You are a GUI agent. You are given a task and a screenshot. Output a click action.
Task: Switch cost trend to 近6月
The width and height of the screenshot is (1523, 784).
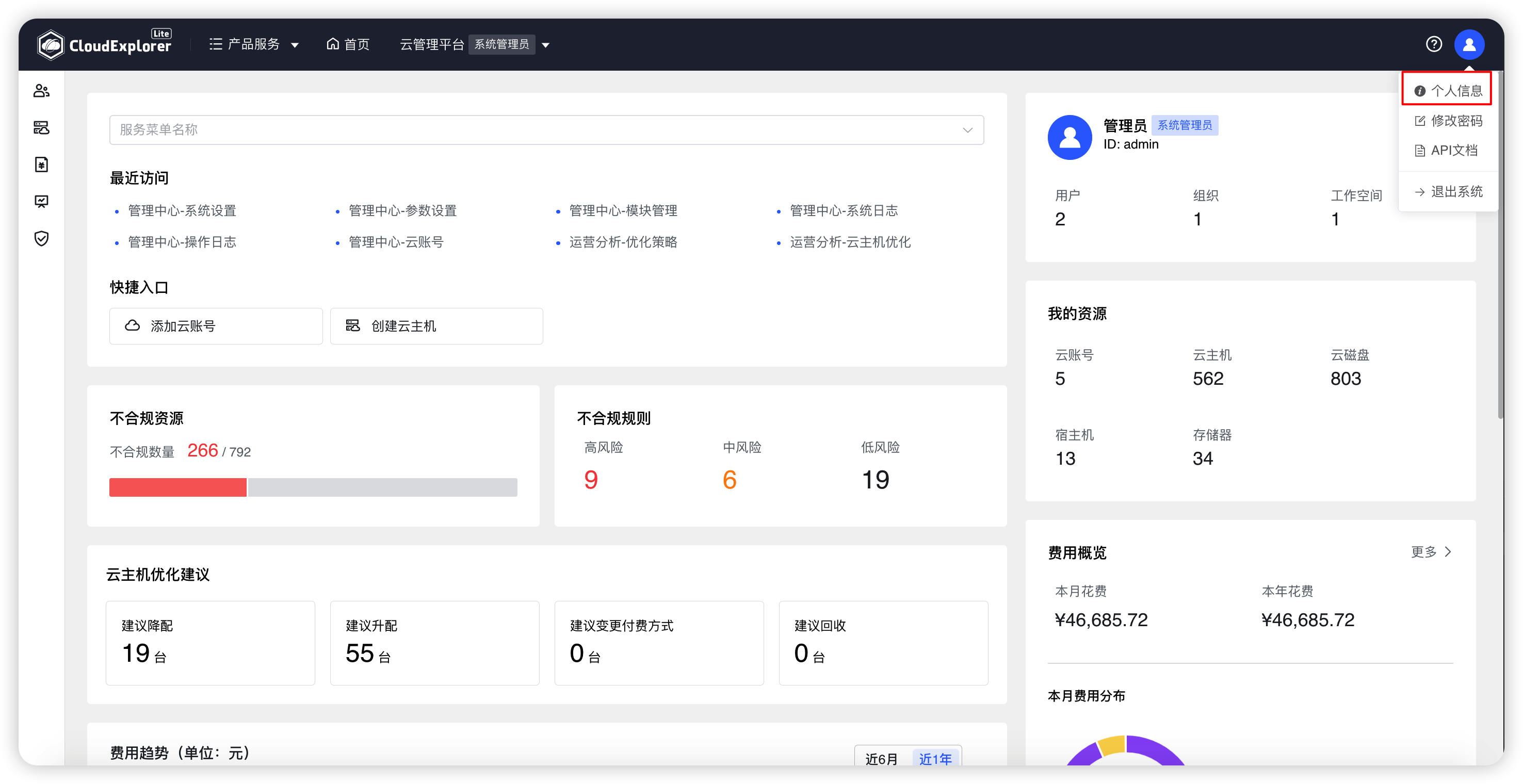point(882,759)
